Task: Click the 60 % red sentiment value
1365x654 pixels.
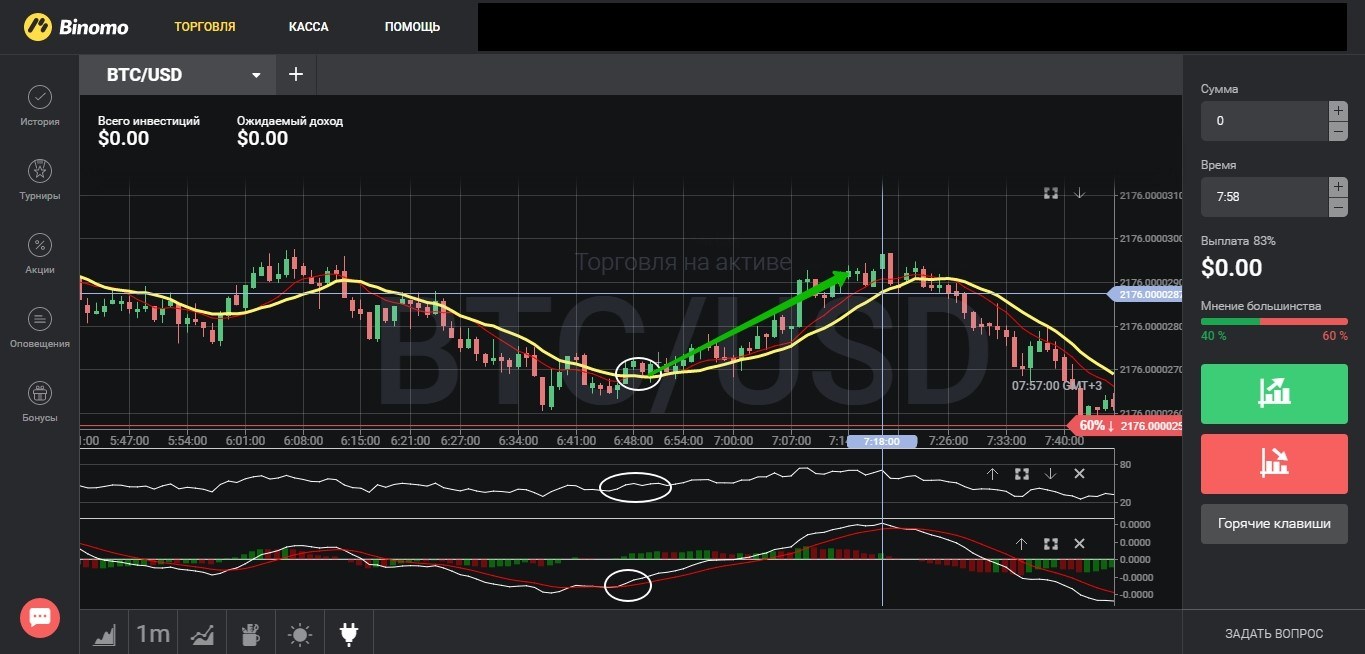Action: tap(1335, 336)
